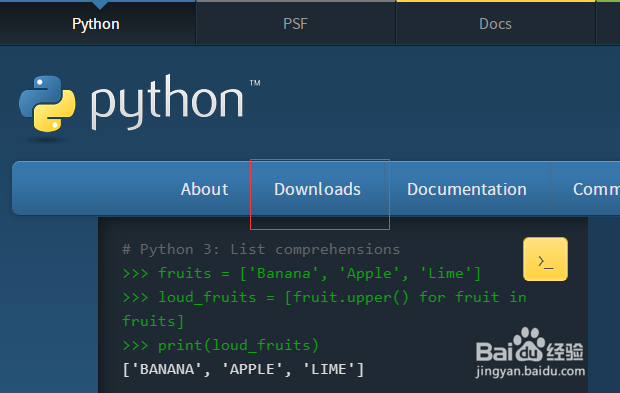The image size is (620, 393).
Task: Launch the interactive shell yellow button
Action: tap(545, 259)
